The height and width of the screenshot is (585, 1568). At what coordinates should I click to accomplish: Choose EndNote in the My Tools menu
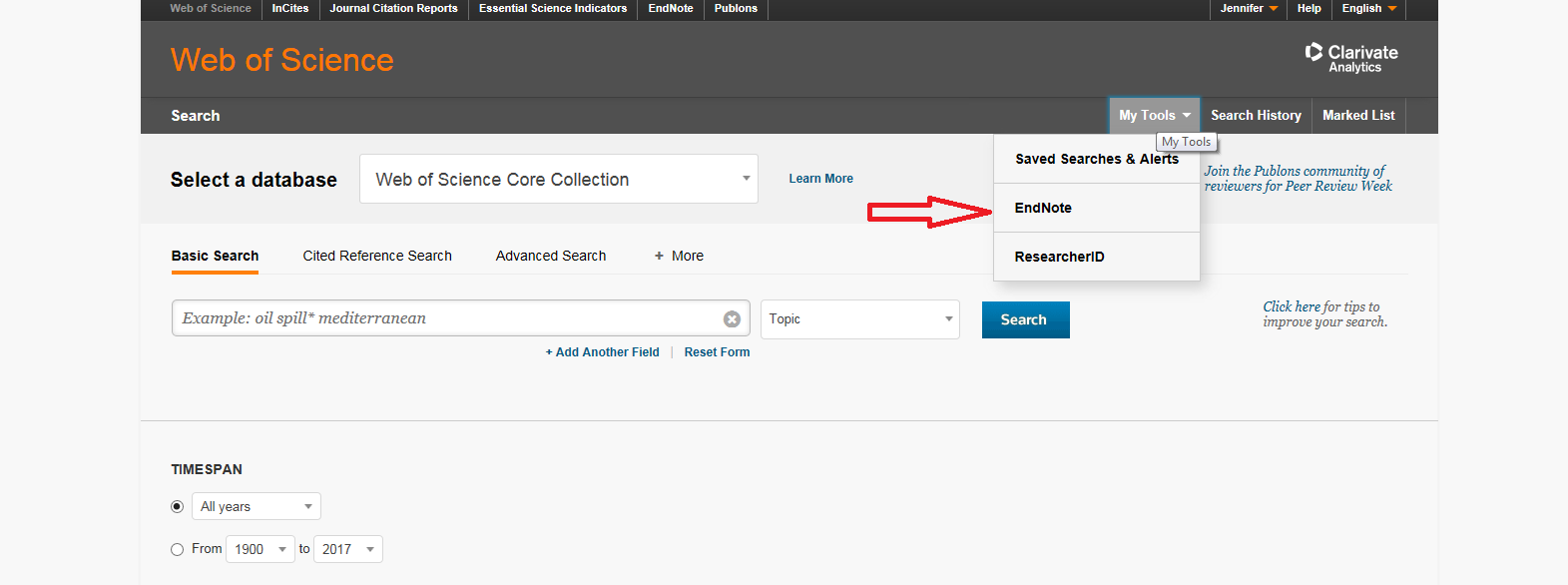coord(1097,208)
